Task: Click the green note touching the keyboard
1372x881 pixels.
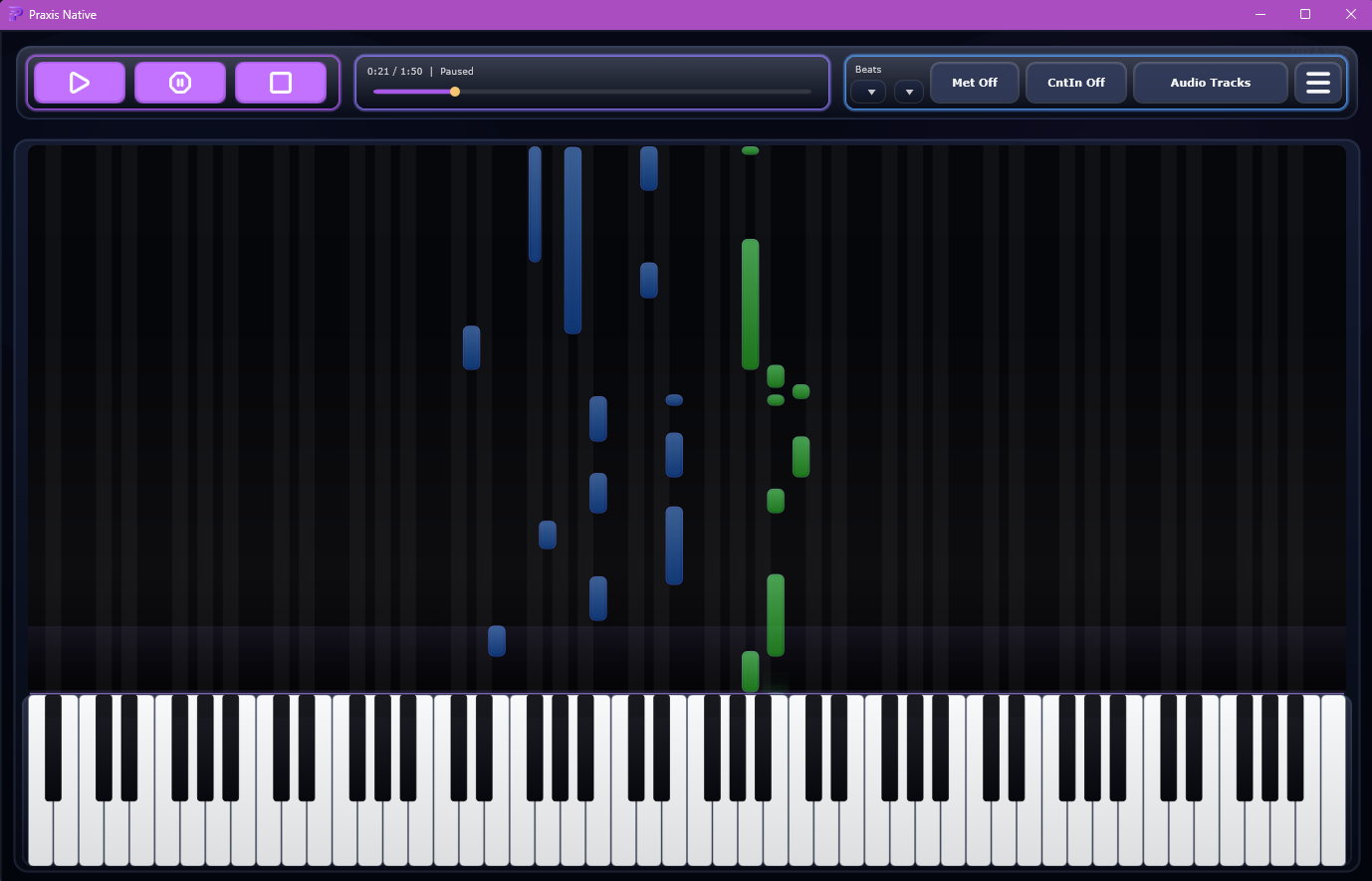Action: 751,672
